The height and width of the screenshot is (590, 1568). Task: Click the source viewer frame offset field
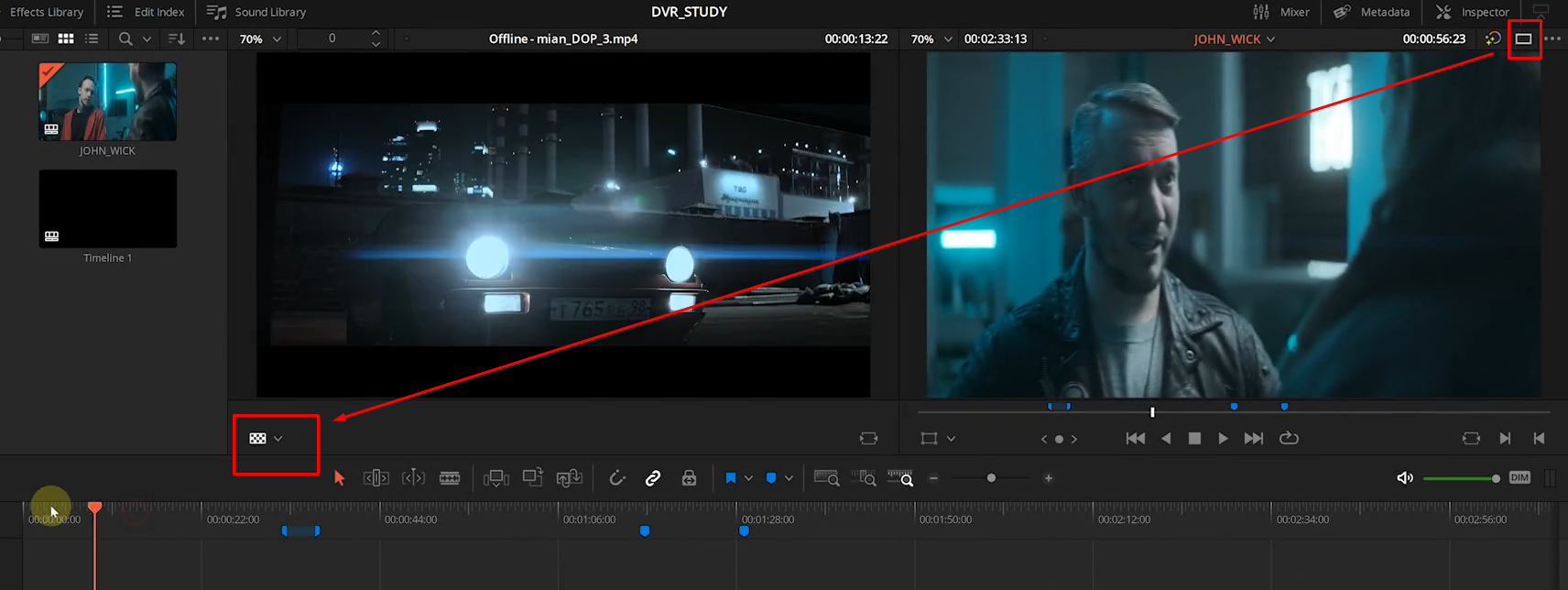click(332, 38)
